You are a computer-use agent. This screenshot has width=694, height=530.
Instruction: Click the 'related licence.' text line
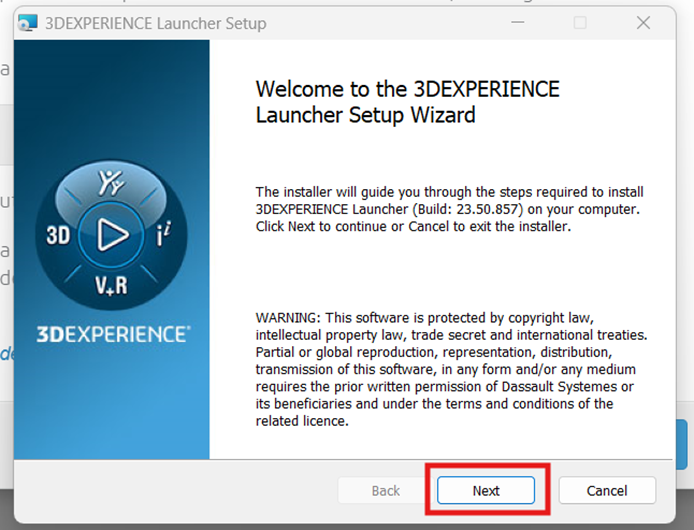302,421
